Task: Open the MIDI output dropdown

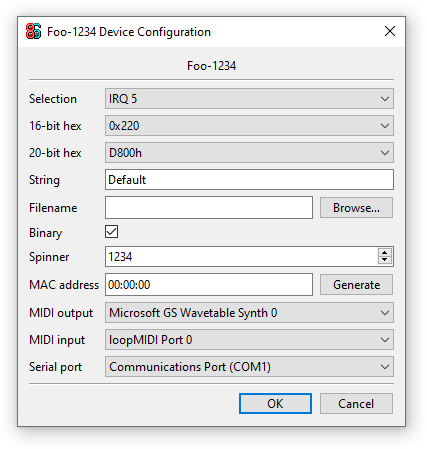Action: tap(249, 313)
